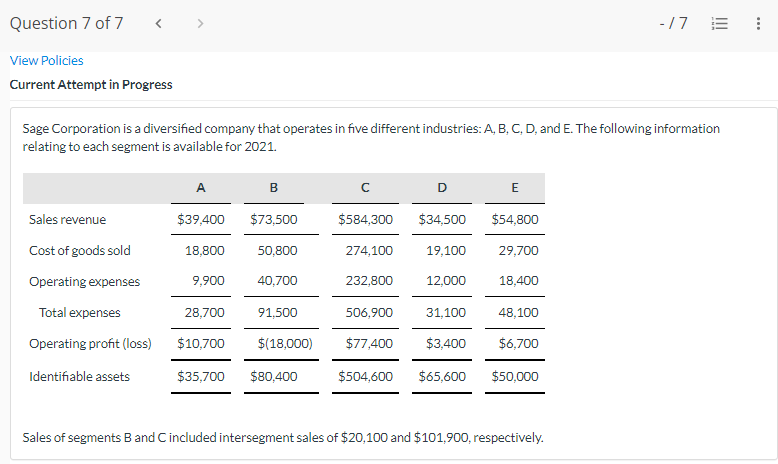Viewport: 778px width, 464px height.
Task: Go to the next question arrow
Action: (x=200, y=23)
